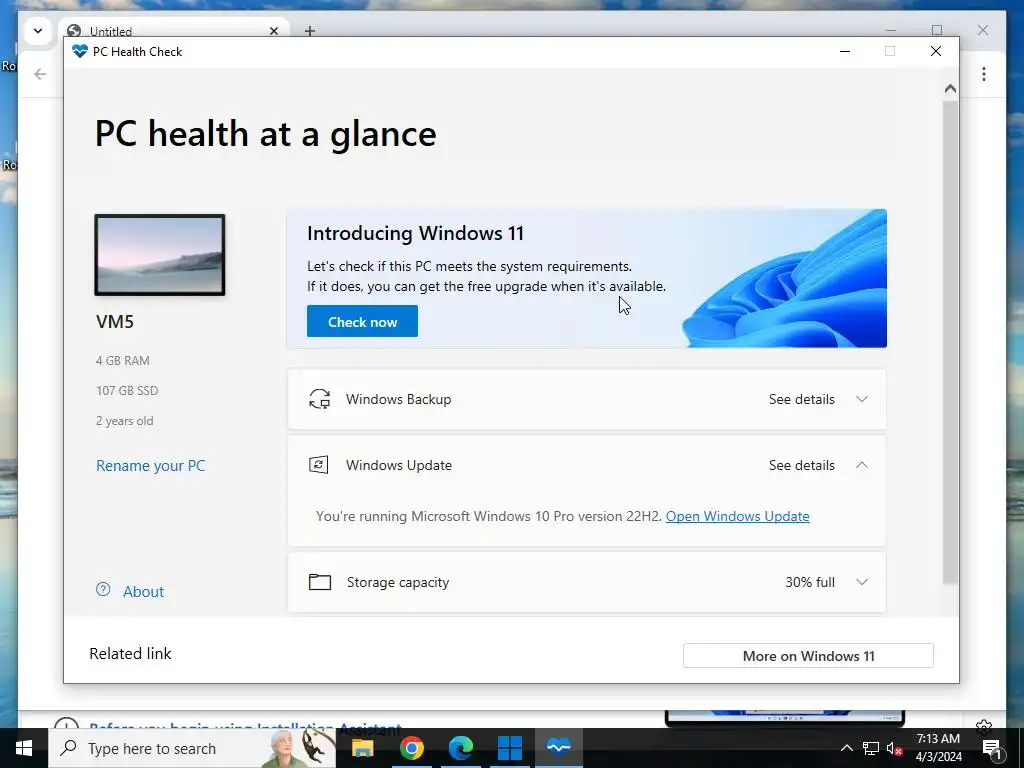This screenshot has width=1024, height=768.
Task: Open the Windows Start menu
Action: (24, 748)
